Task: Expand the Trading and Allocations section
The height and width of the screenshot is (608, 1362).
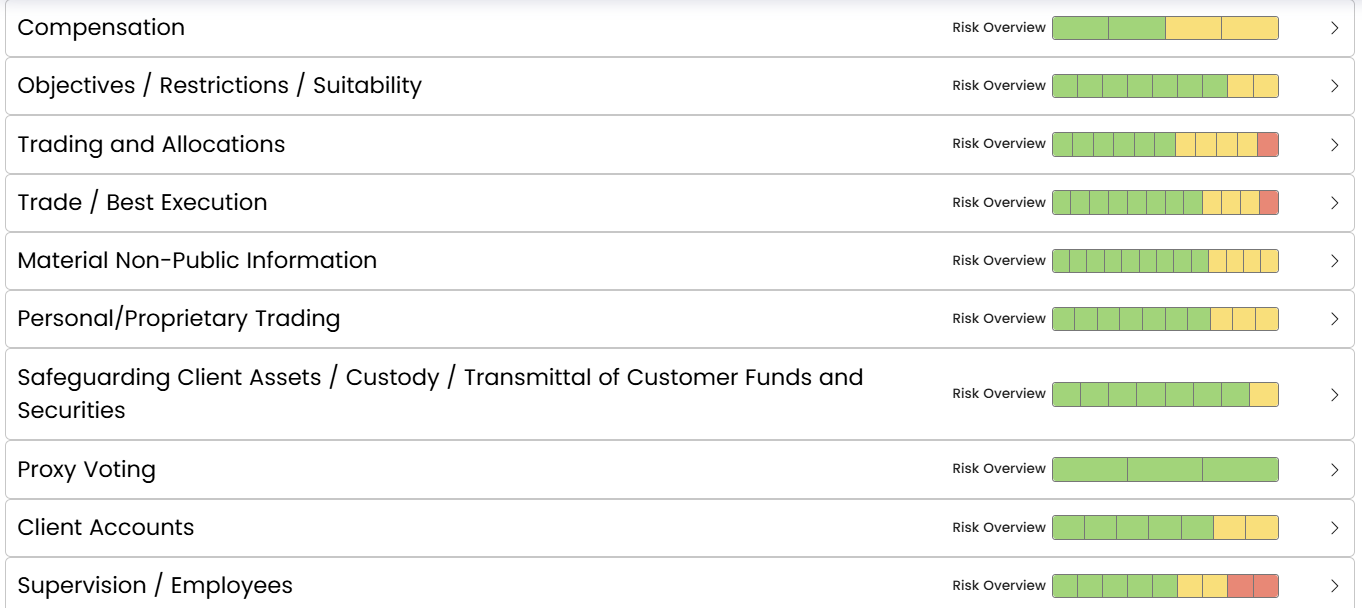Action: pyautogui.click(x=1334, y=144)
